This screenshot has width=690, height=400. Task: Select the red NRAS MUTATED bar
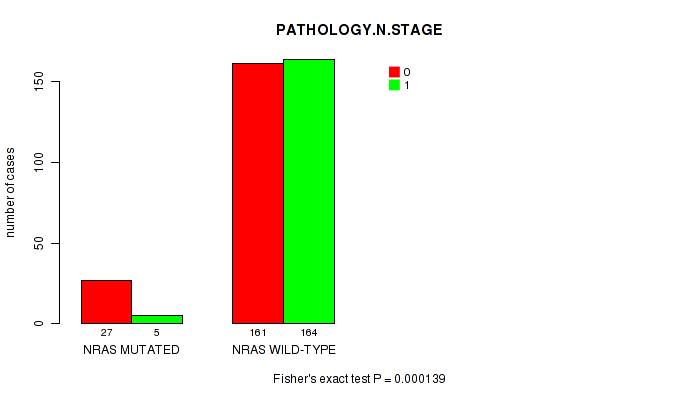(x=106, y=301)
